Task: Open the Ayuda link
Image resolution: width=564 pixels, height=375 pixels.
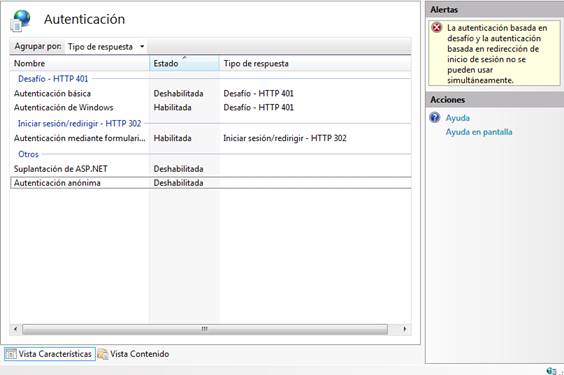Action: click(458, 118)
